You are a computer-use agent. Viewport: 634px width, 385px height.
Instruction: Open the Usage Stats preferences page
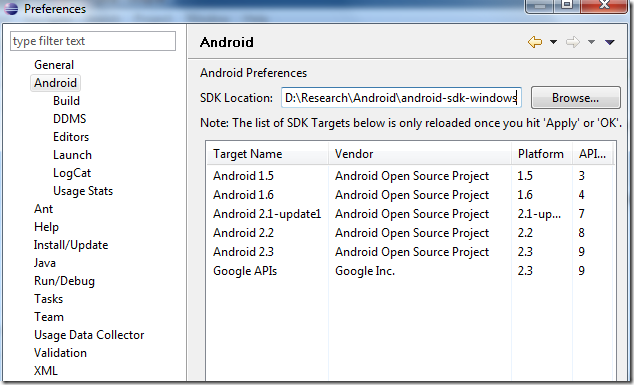pos(83,190)
